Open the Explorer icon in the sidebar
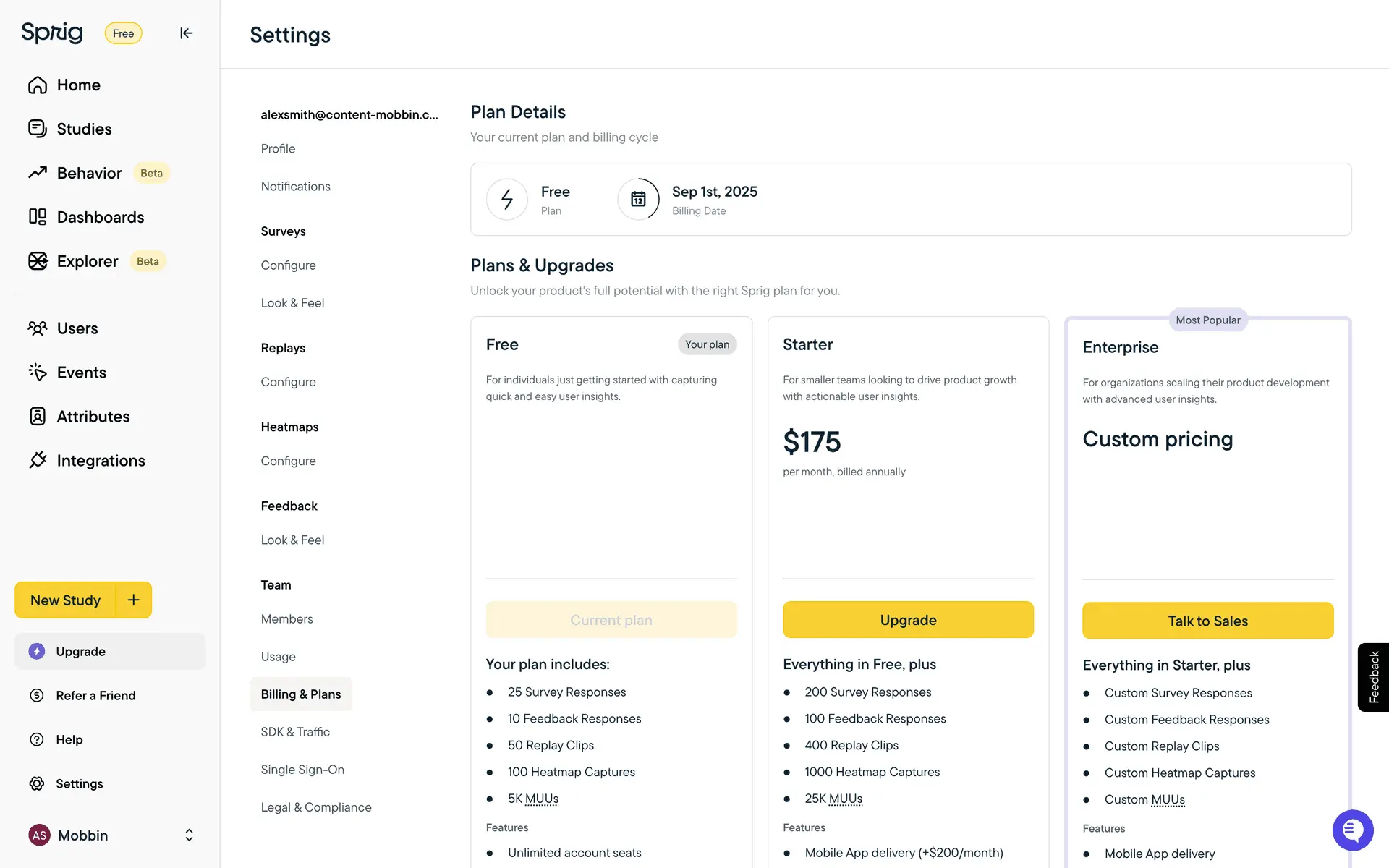The image size is (1389, 868). 38,261
